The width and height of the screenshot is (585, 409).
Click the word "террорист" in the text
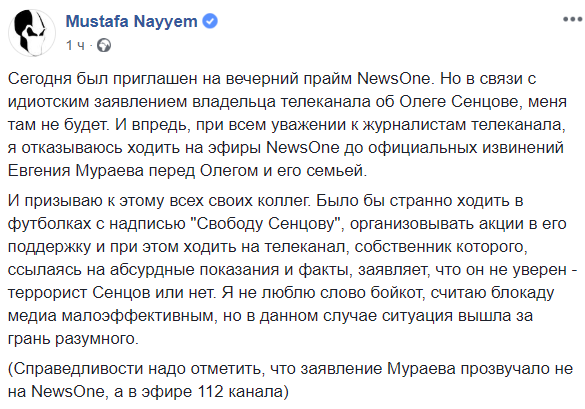[x=47, y=293]
